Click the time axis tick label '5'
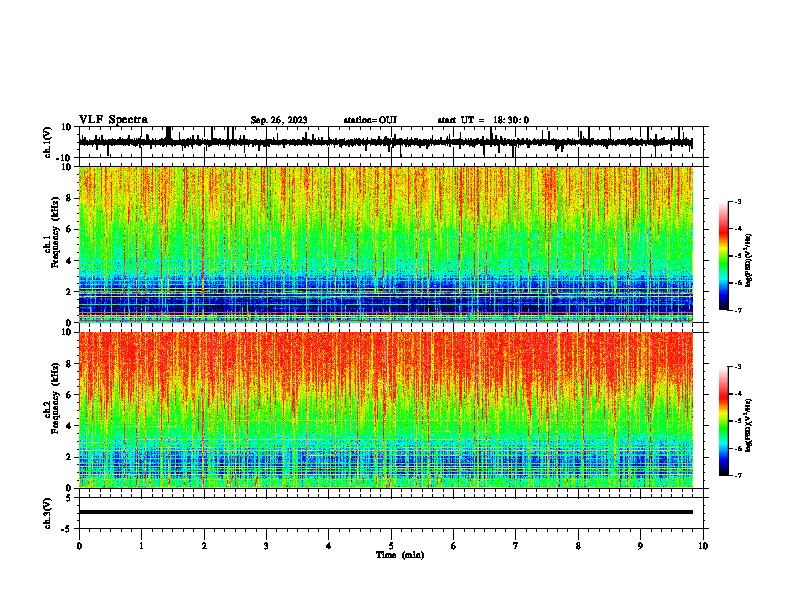792x612 pixels. 391,546
